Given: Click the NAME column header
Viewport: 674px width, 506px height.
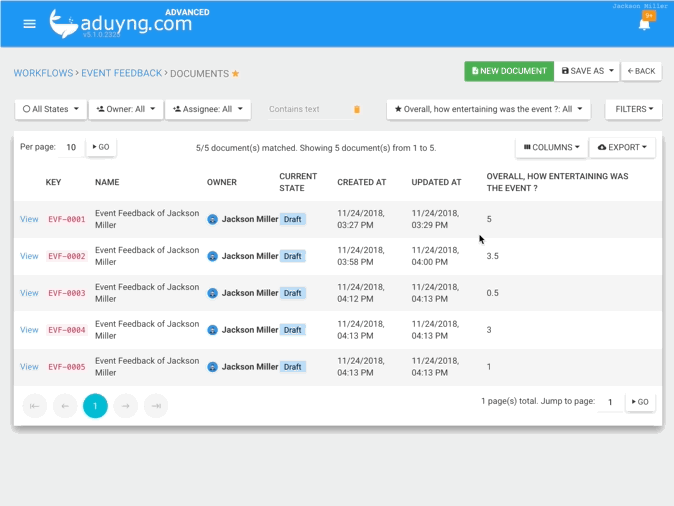Looking at the screenshot, I should point(107,182).
